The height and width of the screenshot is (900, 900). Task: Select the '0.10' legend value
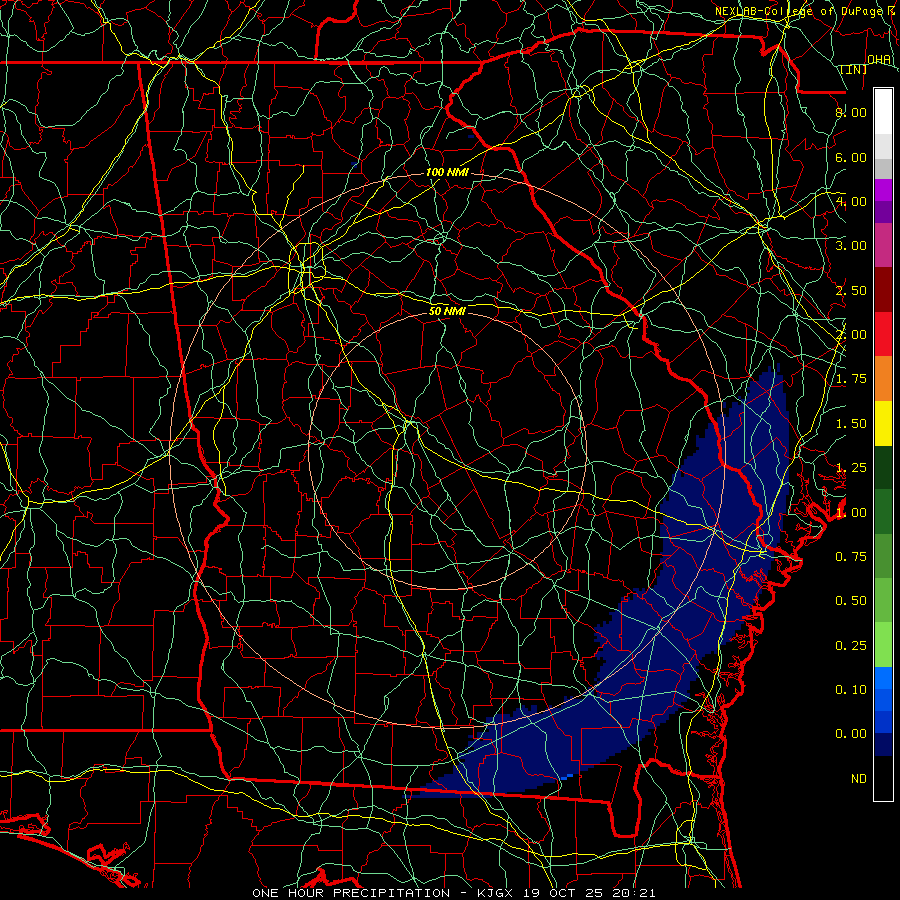[x=851, y=690]
